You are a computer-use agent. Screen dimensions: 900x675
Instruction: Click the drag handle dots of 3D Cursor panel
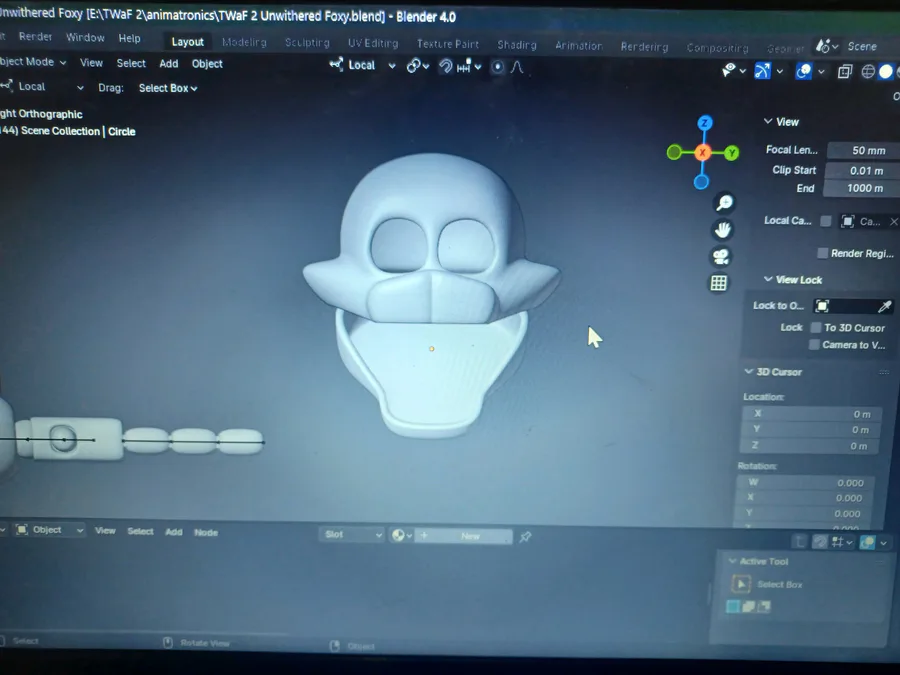(884, 373)
